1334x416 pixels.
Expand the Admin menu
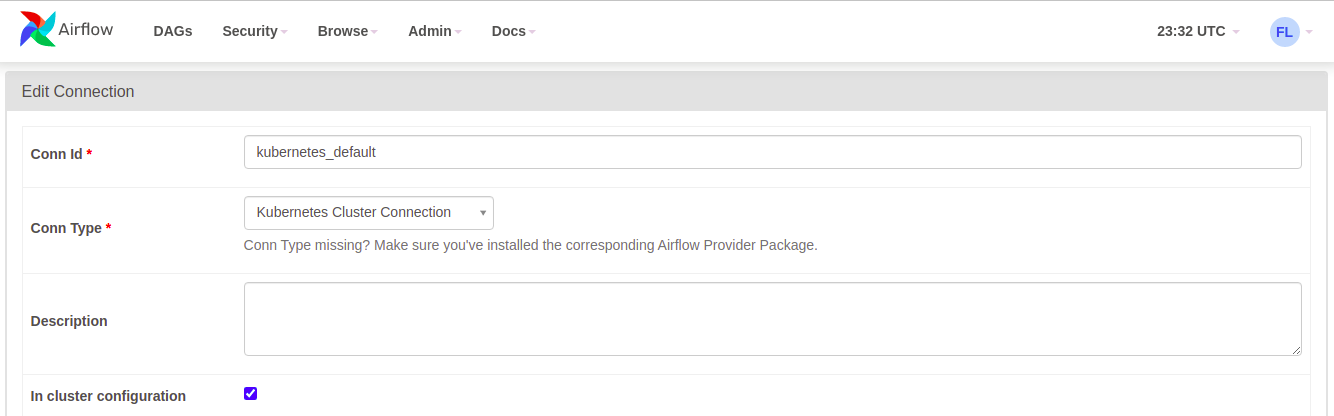click(435, 31)
